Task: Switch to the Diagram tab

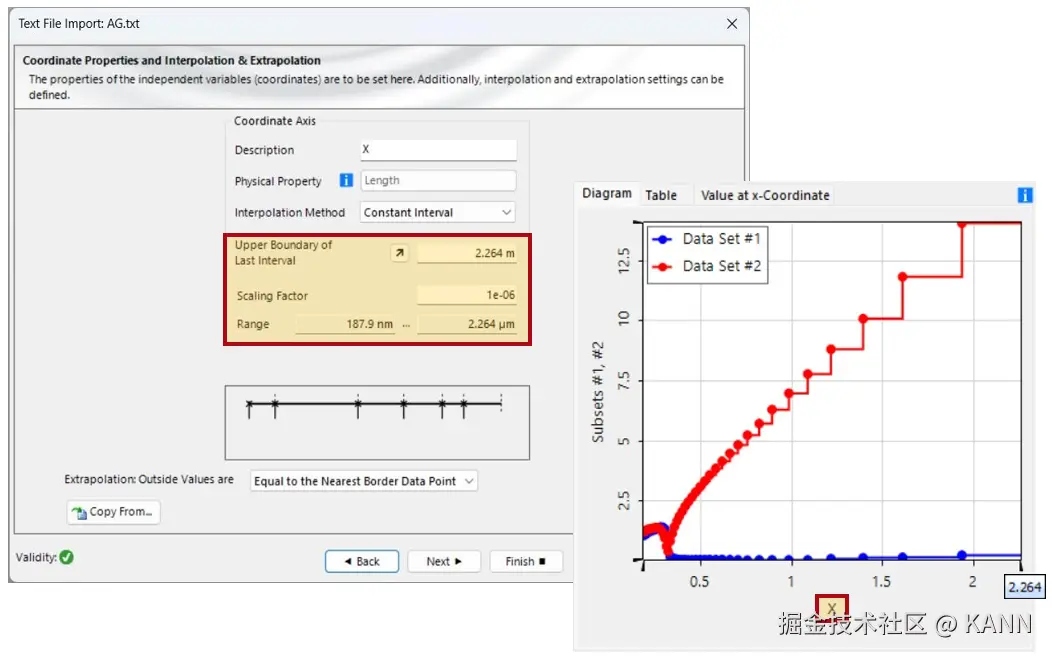Action: click(x=607, y=193)
